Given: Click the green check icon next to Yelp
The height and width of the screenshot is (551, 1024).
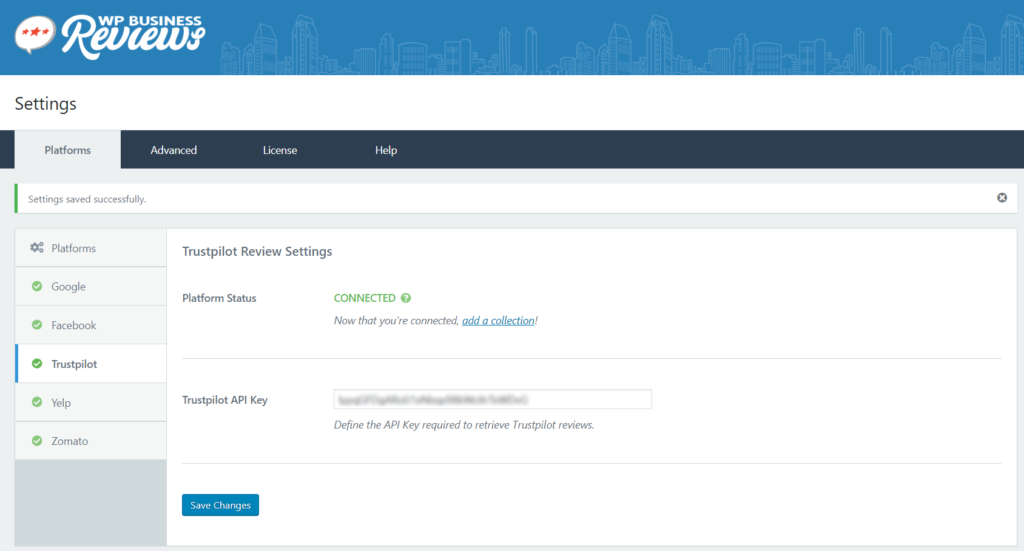Looking at the screenshot, I should coord(37,402).
